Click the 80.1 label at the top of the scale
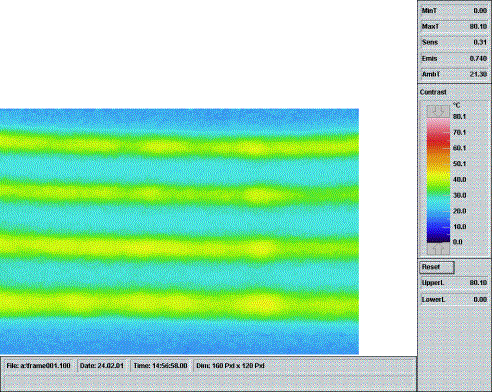Image resolution: width=492 pixels, height=392 pixels. [x=459, y=117]
